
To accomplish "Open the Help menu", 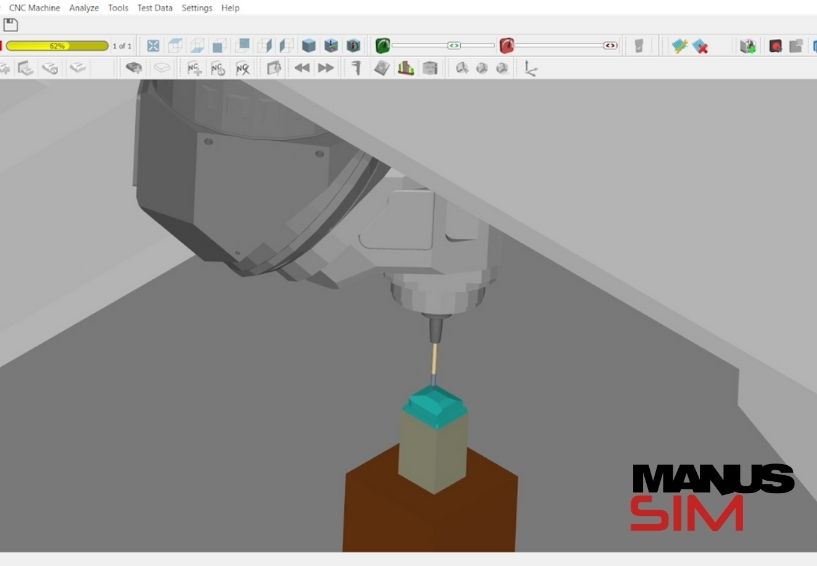I will (x=230, y=8).
